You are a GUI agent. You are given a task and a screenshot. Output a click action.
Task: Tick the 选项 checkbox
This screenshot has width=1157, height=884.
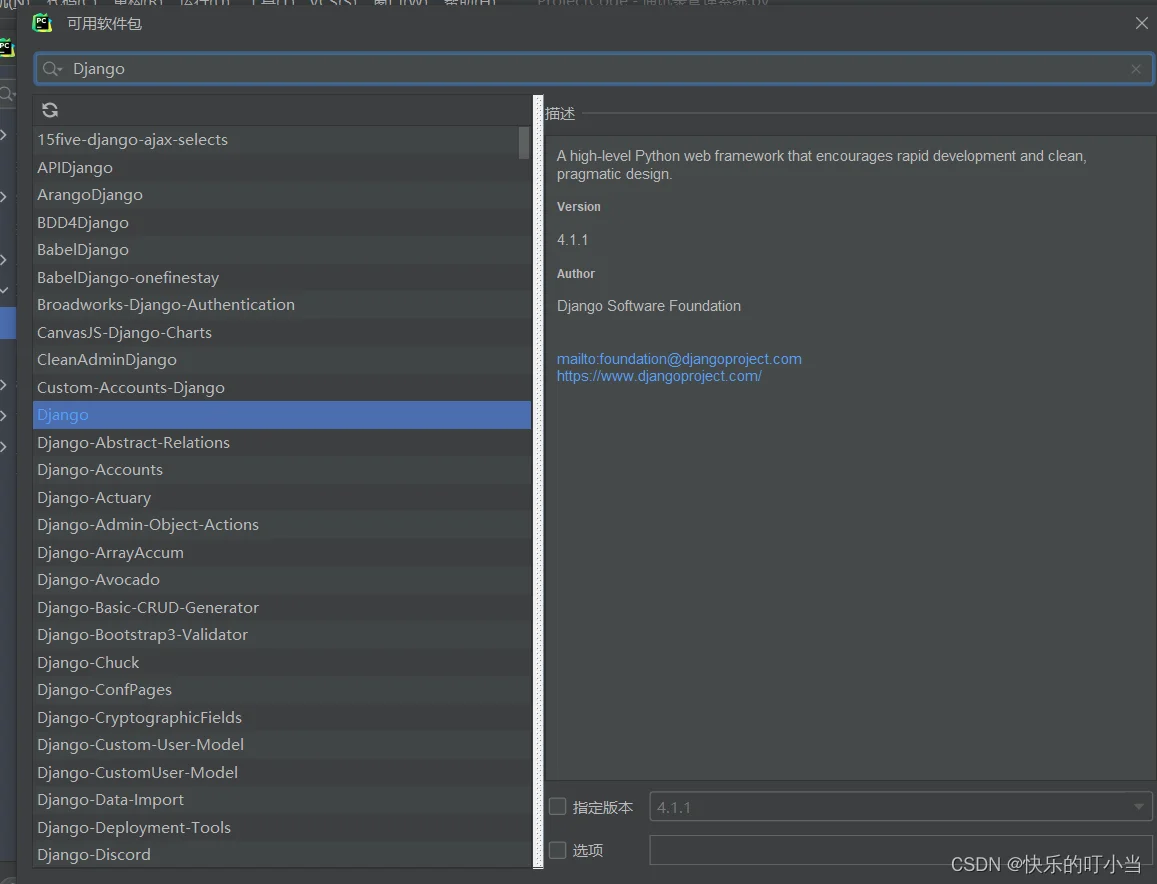point(558,850)
